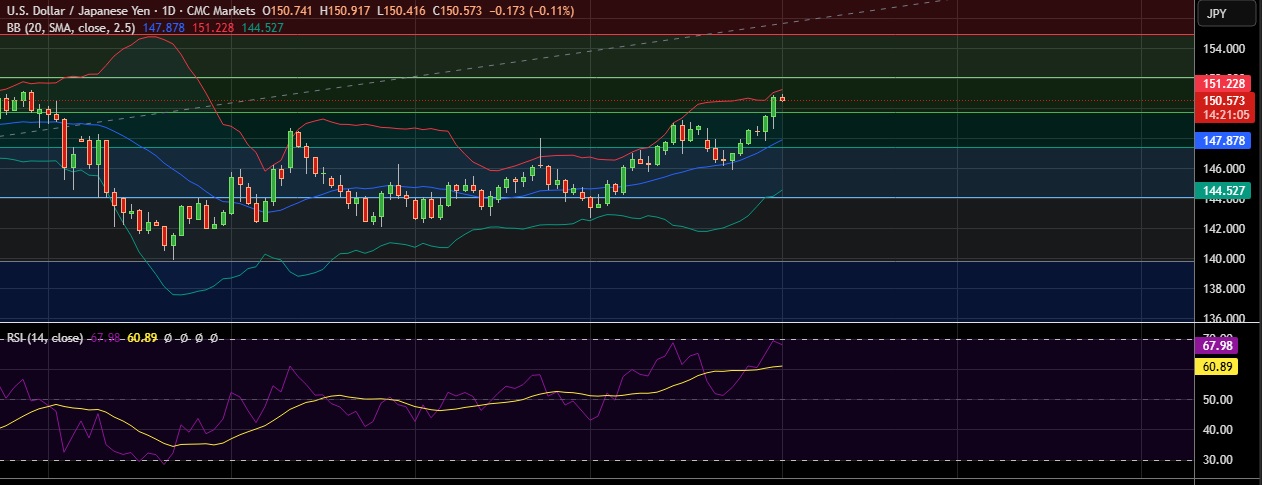Click the blue BB basis value 147.878 in legend
The image size is (1262, 485).
[164, 28]
